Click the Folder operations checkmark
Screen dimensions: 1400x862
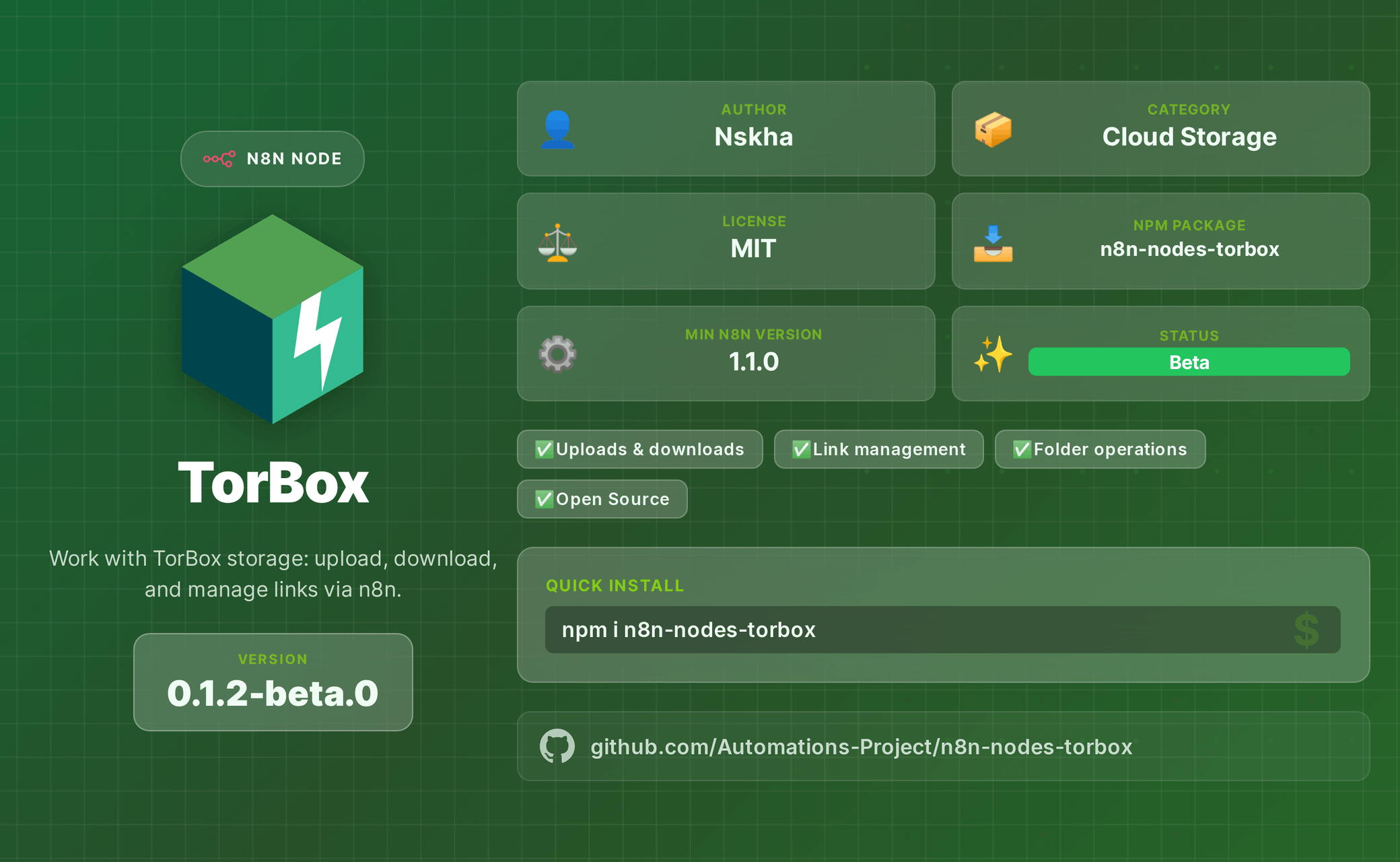pos(1022,449)
